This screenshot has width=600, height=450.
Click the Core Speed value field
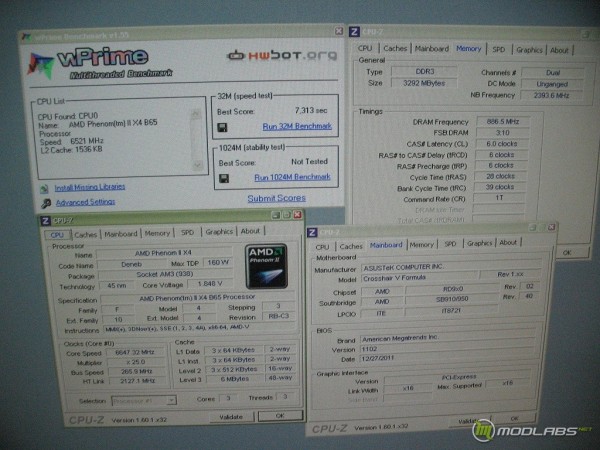(x=135, y=352)
